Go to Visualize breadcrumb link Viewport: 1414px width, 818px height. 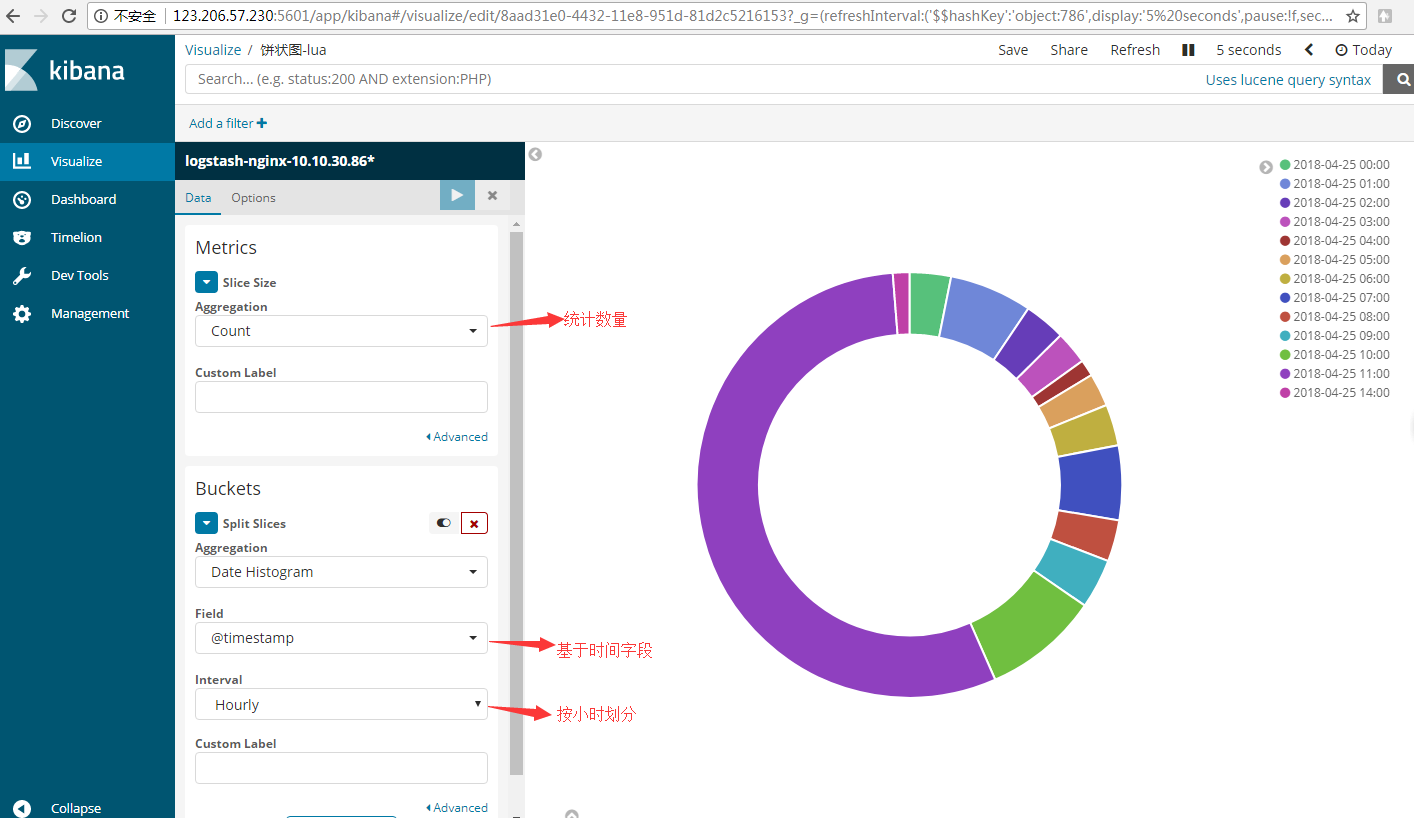coord(213,49)
